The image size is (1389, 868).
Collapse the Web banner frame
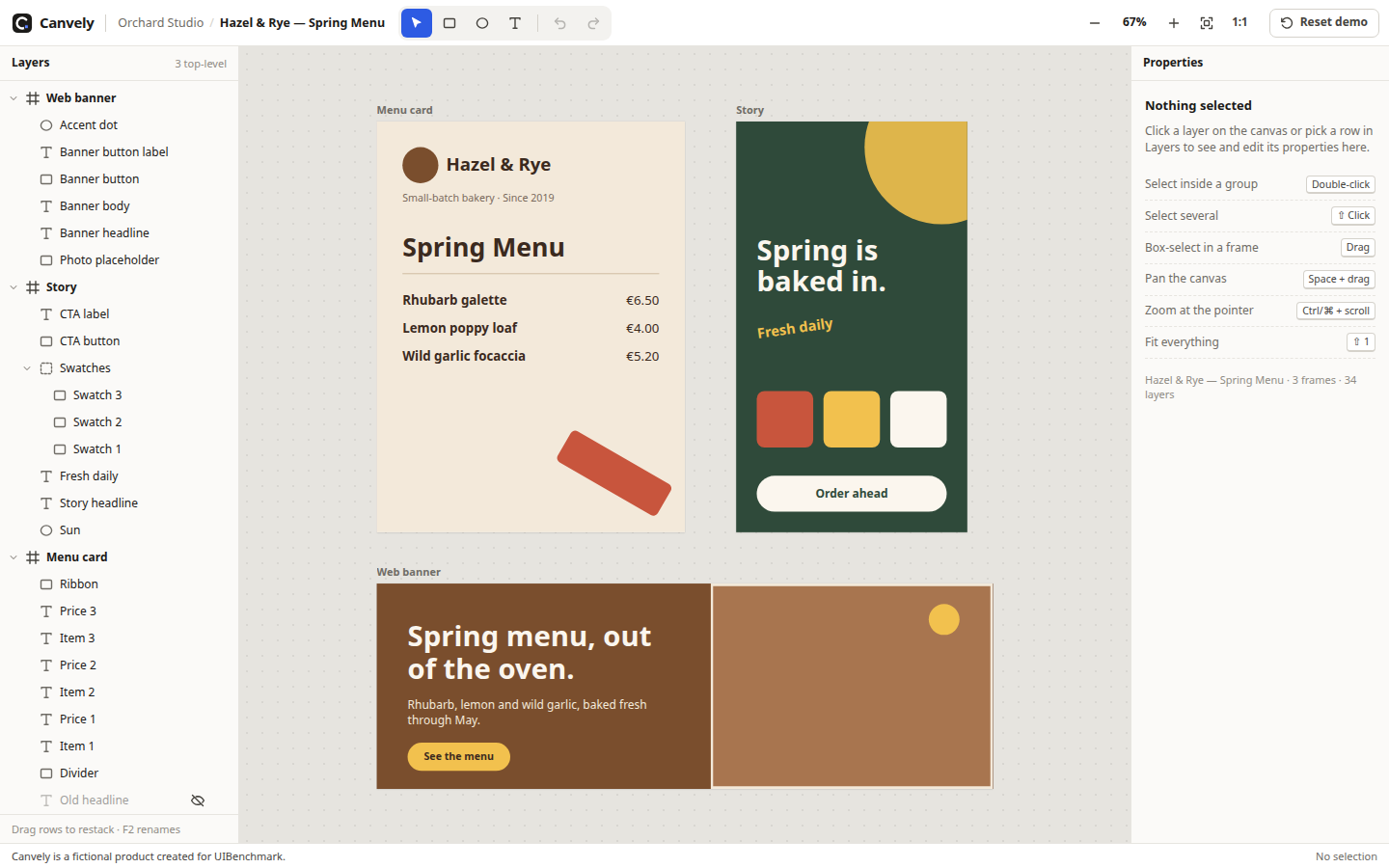14,98
